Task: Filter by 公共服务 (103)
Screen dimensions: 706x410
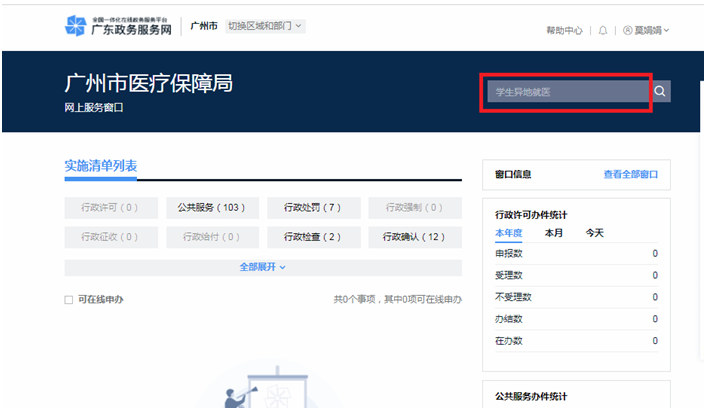Action: coord(212,208)
